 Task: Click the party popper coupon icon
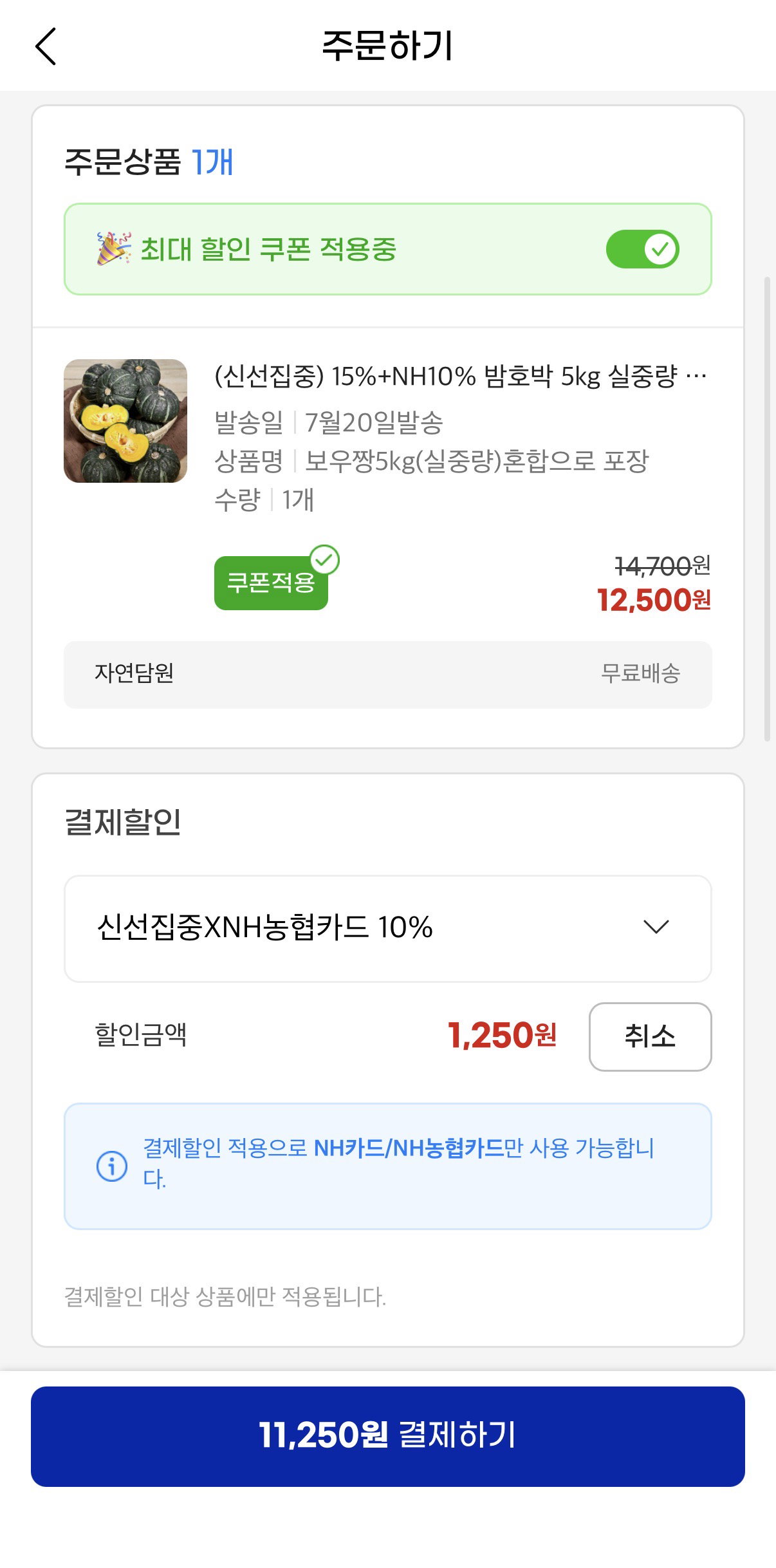114,248
